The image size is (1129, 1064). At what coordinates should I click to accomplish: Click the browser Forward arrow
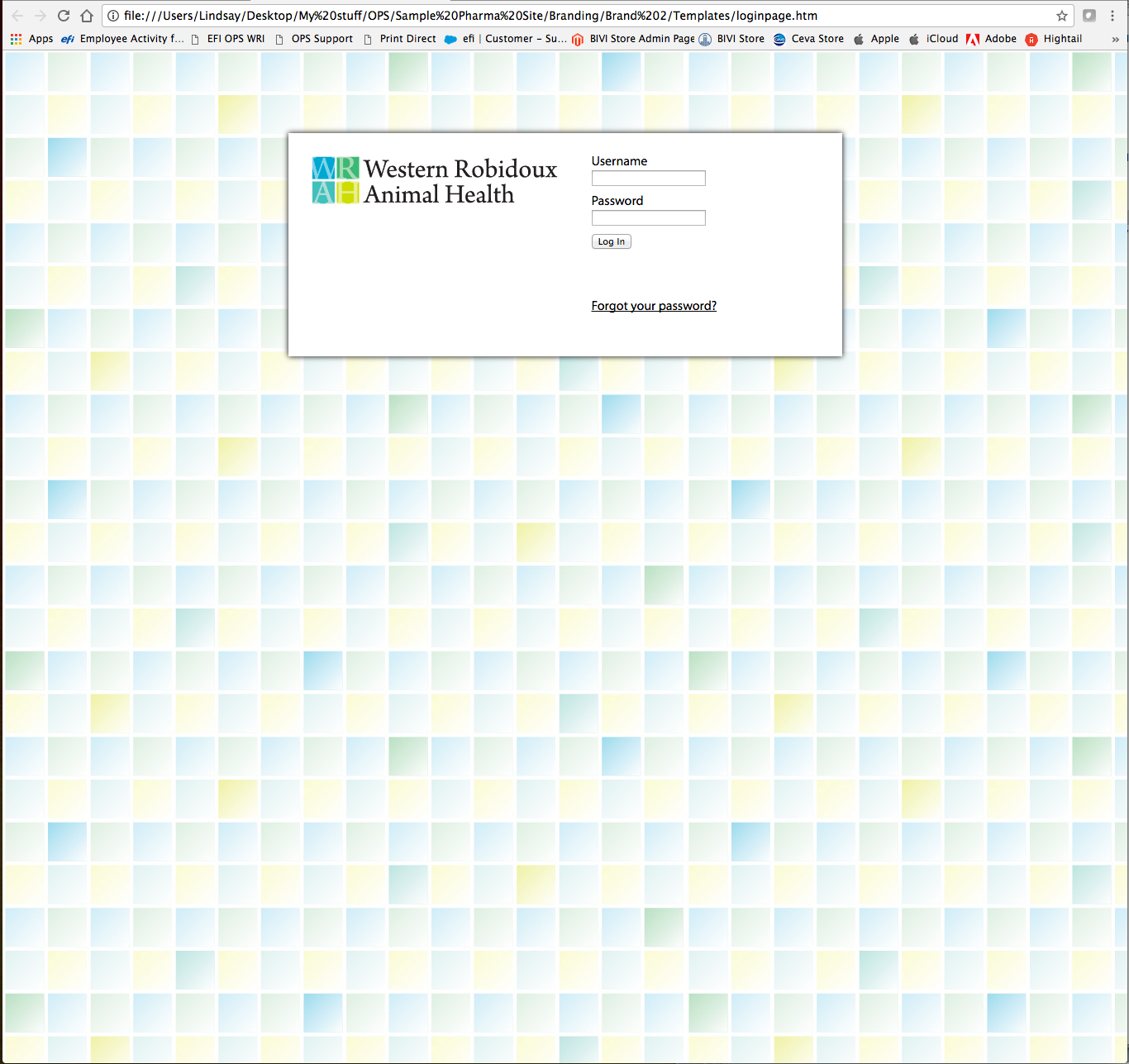(x=40, y=16)
